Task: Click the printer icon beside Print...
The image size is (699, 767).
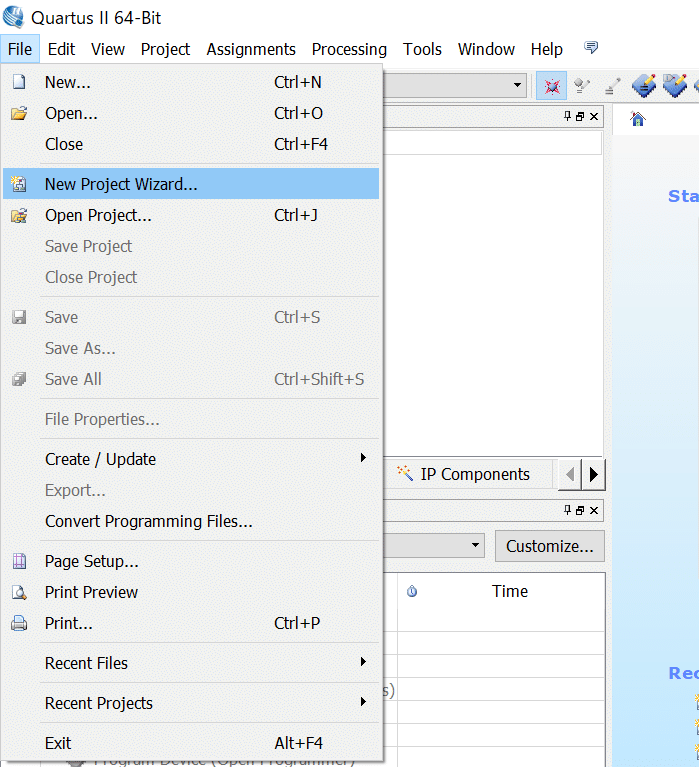Action: point(19,623)
